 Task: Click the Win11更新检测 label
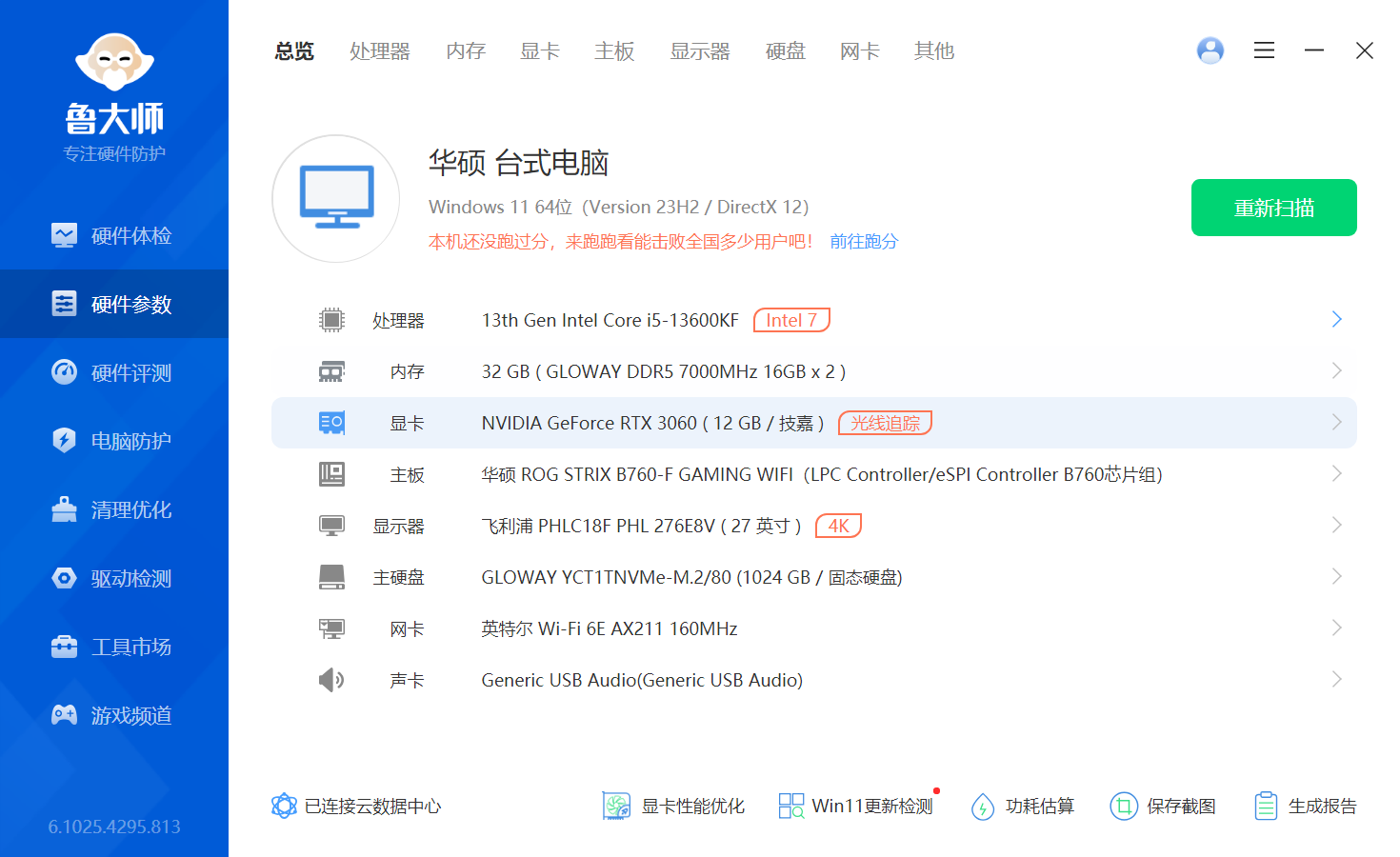click(872, 807)
